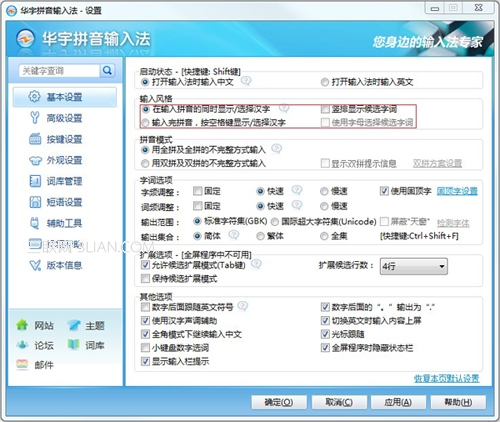Check 固定 in 字频调整 row

(198, 191)
